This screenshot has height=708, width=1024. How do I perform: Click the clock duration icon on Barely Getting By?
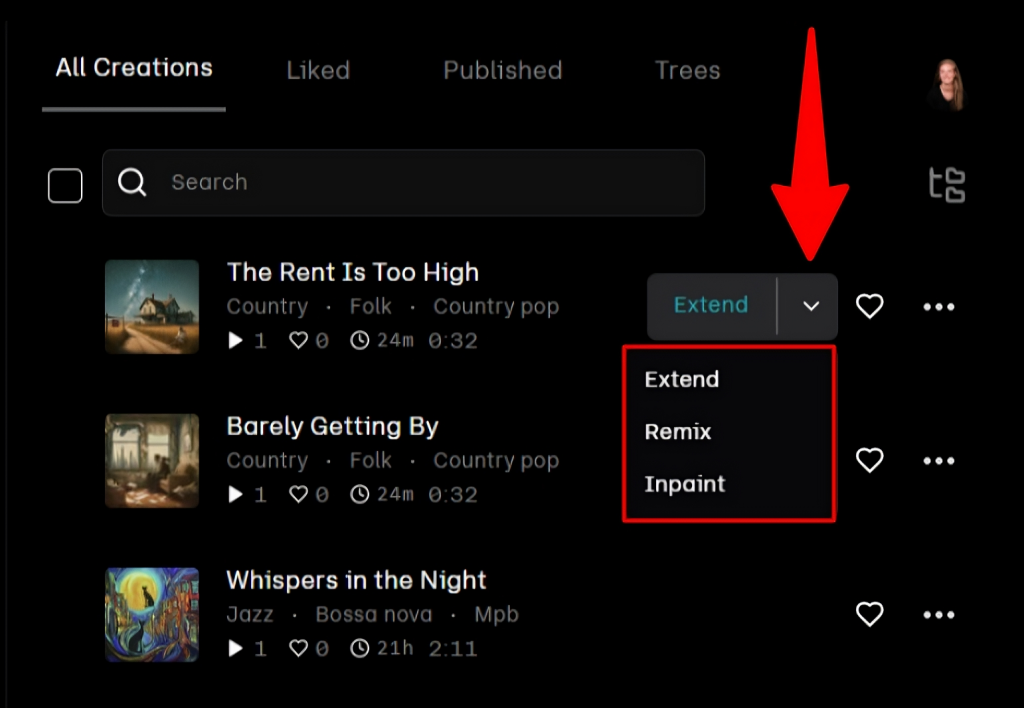coord(358,494)
